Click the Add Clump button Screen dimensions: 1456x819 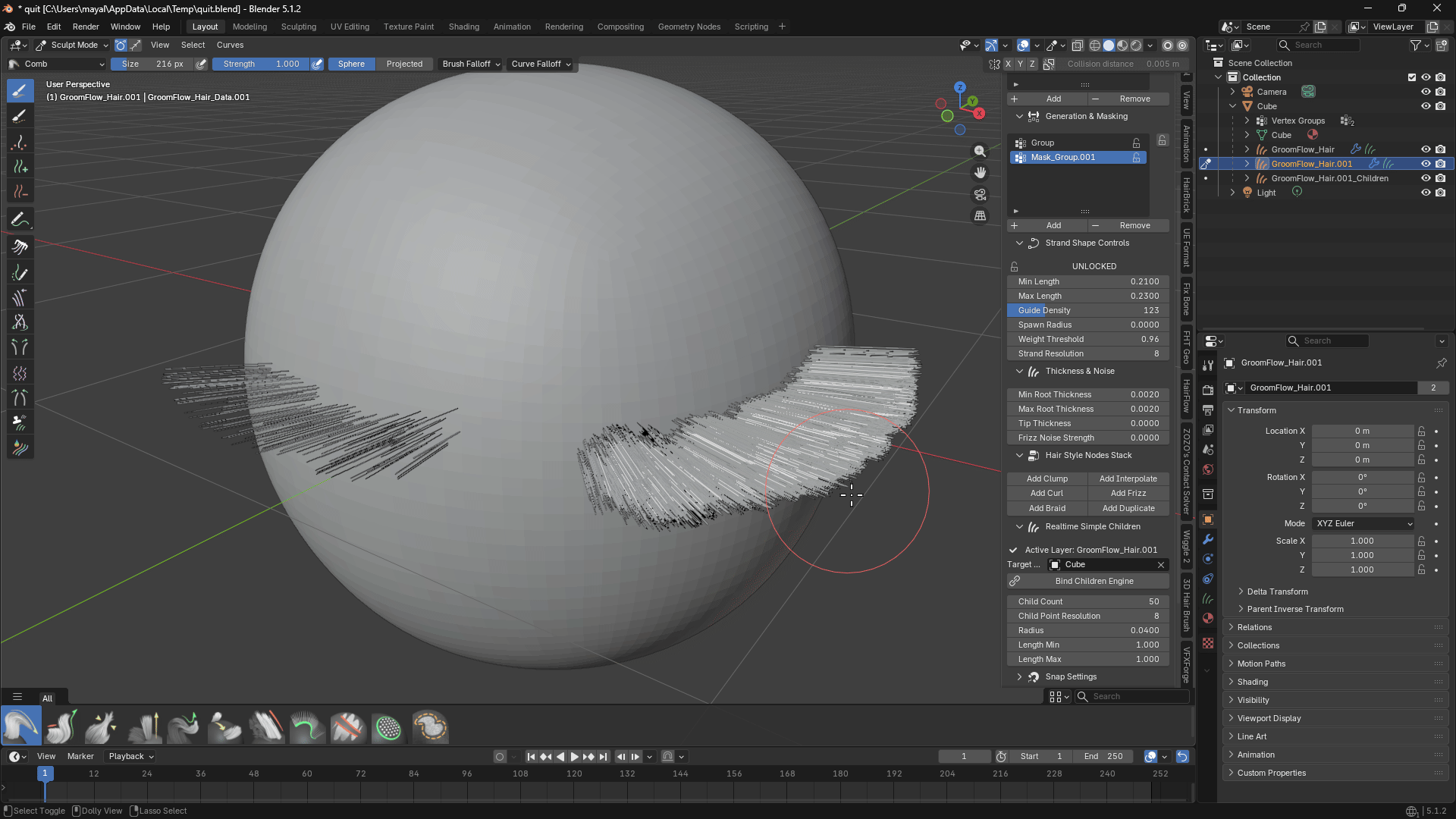(x=1047, y=479)
